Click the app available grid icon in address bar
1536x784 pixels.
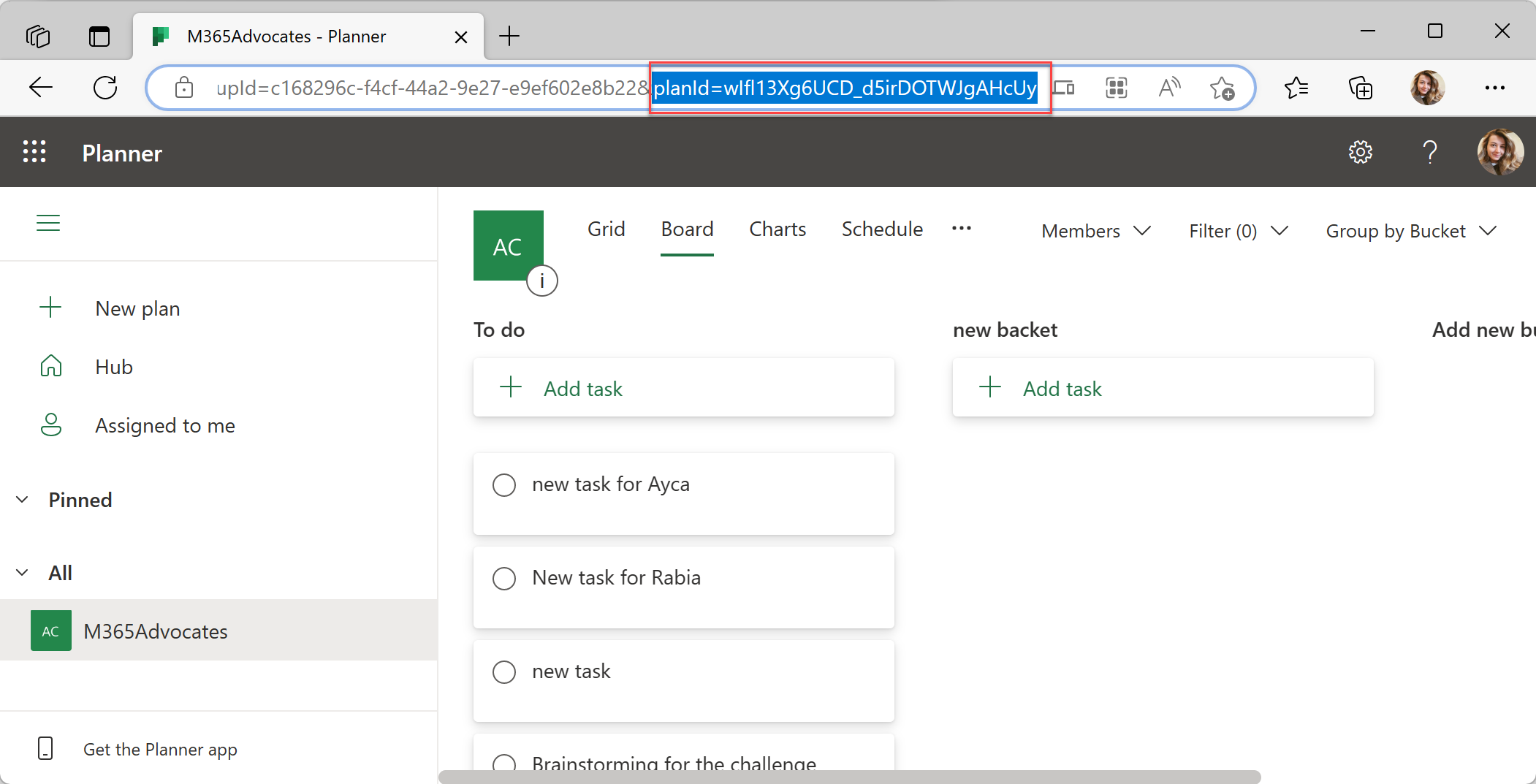click(1117, 88)
